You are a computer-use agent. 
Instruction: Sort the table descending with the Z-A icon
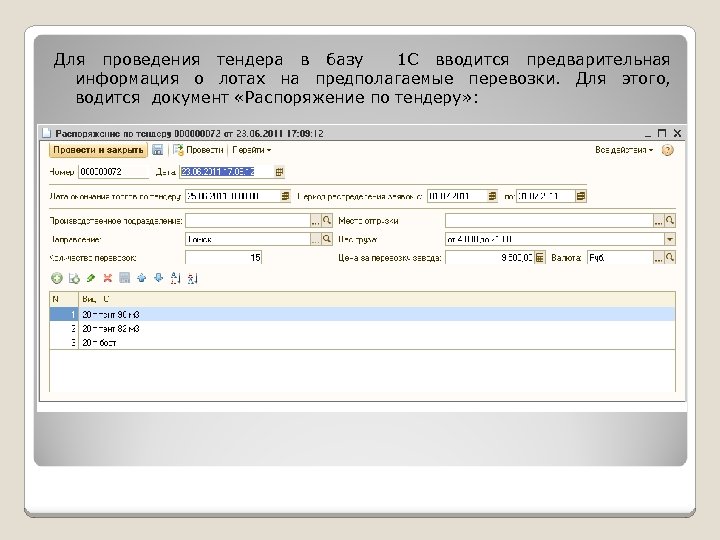click(192, 278)
